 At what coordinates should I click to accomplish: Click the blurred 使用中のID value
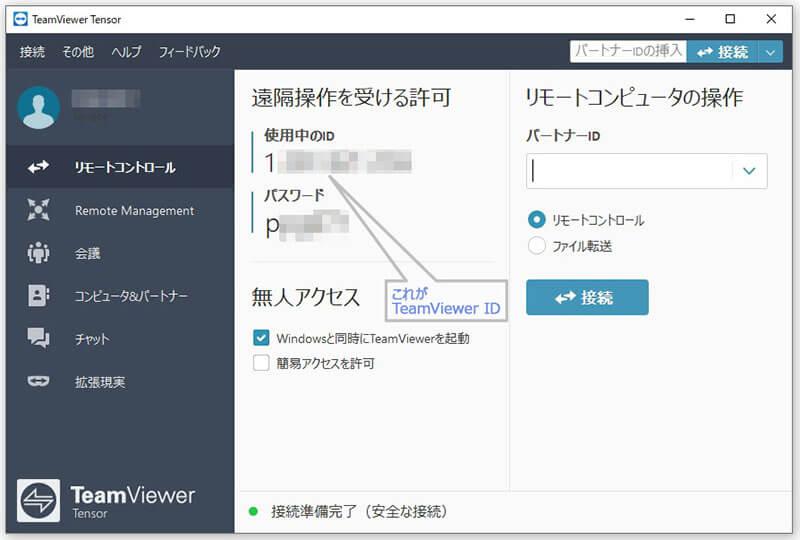[338, 162]
